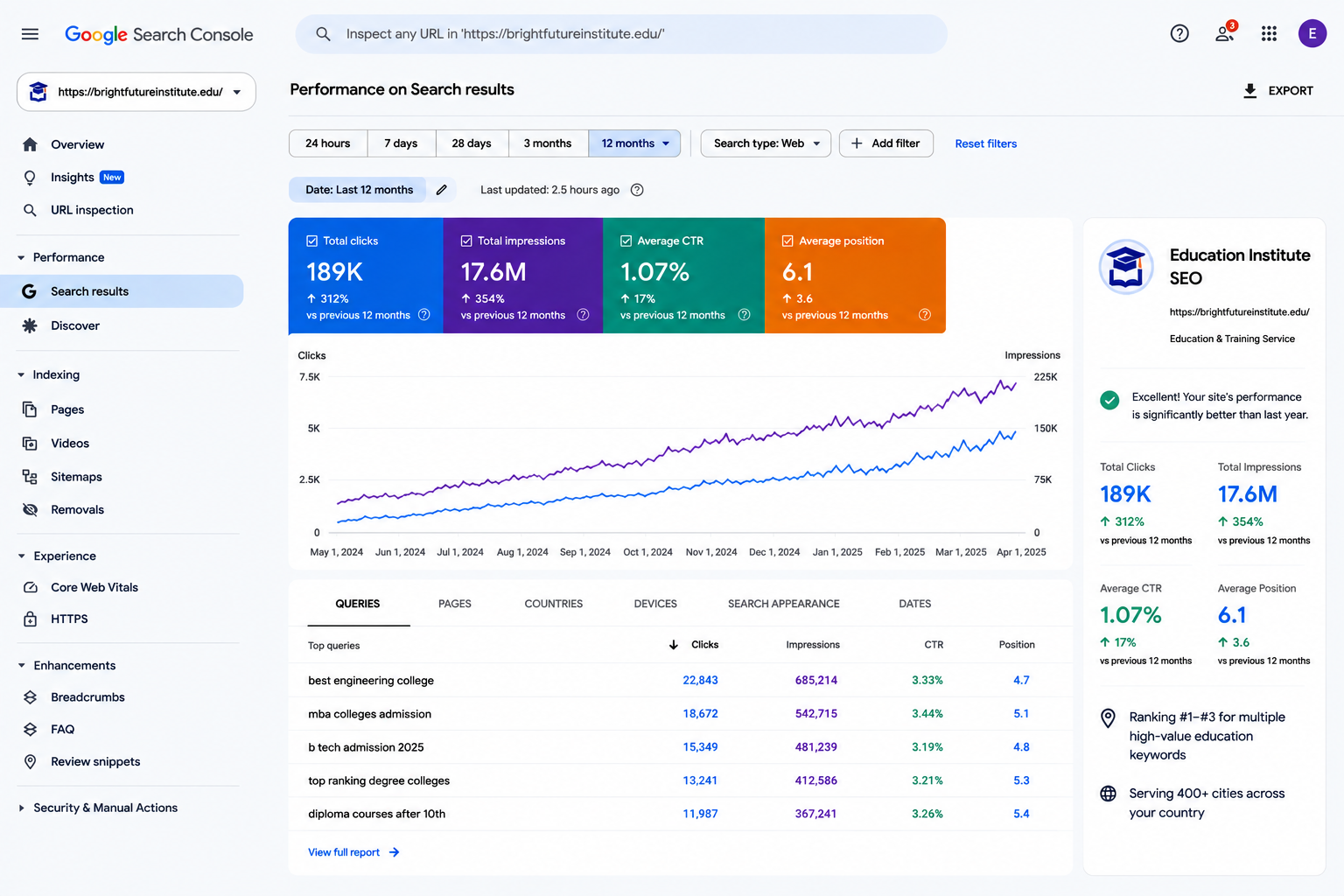Image resolution: width=1344 pixels, height=896 pixels.
Task: Click the 'best engineering college' query row
Action: pyautogui.click(x=681, y=681)
